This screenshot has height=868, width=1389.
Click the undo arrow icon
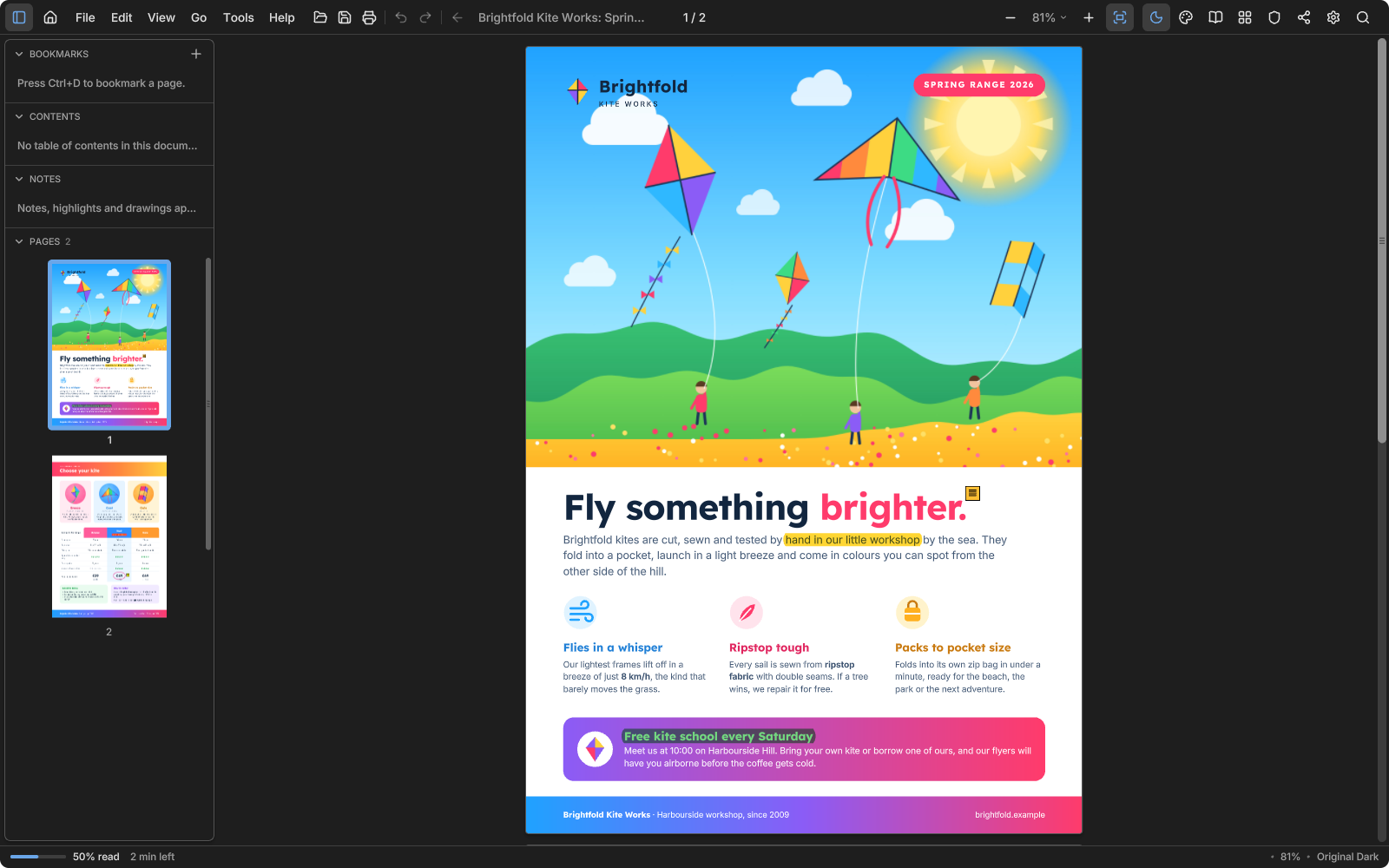[401, 17]
